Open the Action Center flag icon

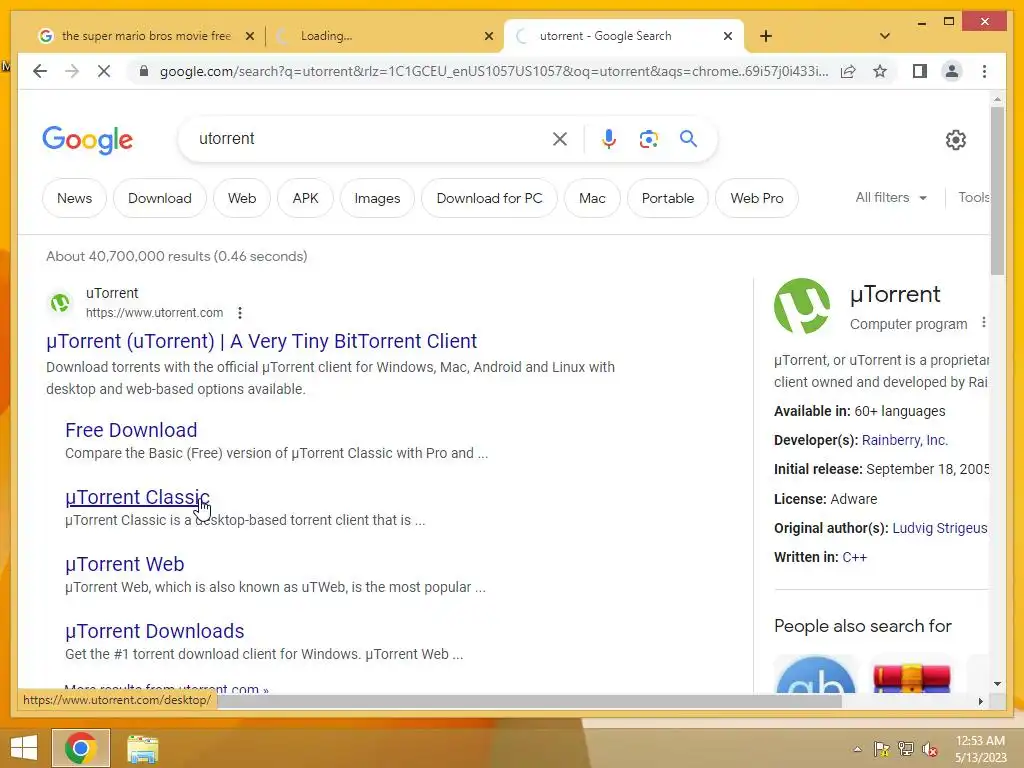point(881,749)
